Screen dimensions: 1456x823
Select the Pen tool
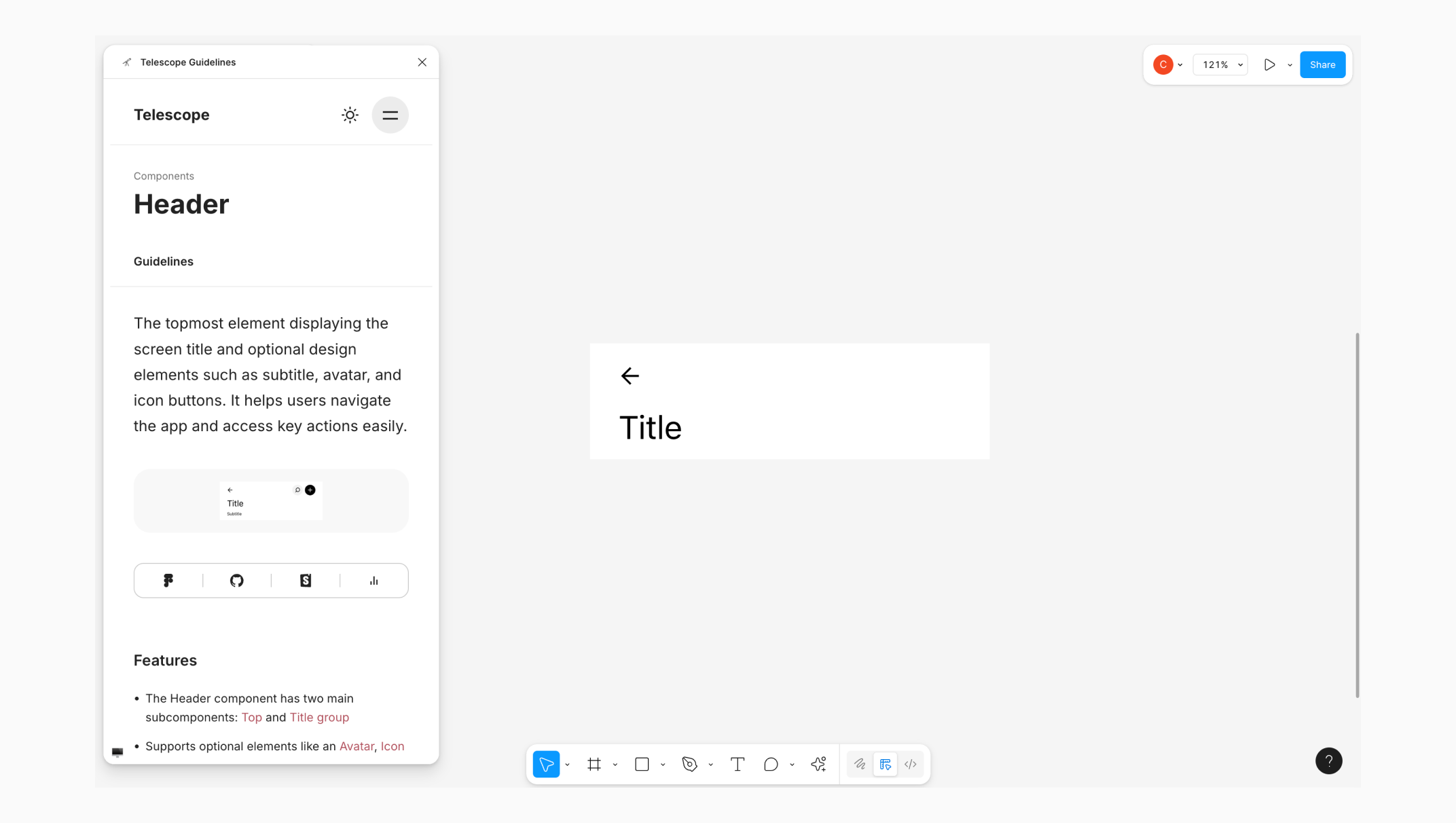(689, 765)
